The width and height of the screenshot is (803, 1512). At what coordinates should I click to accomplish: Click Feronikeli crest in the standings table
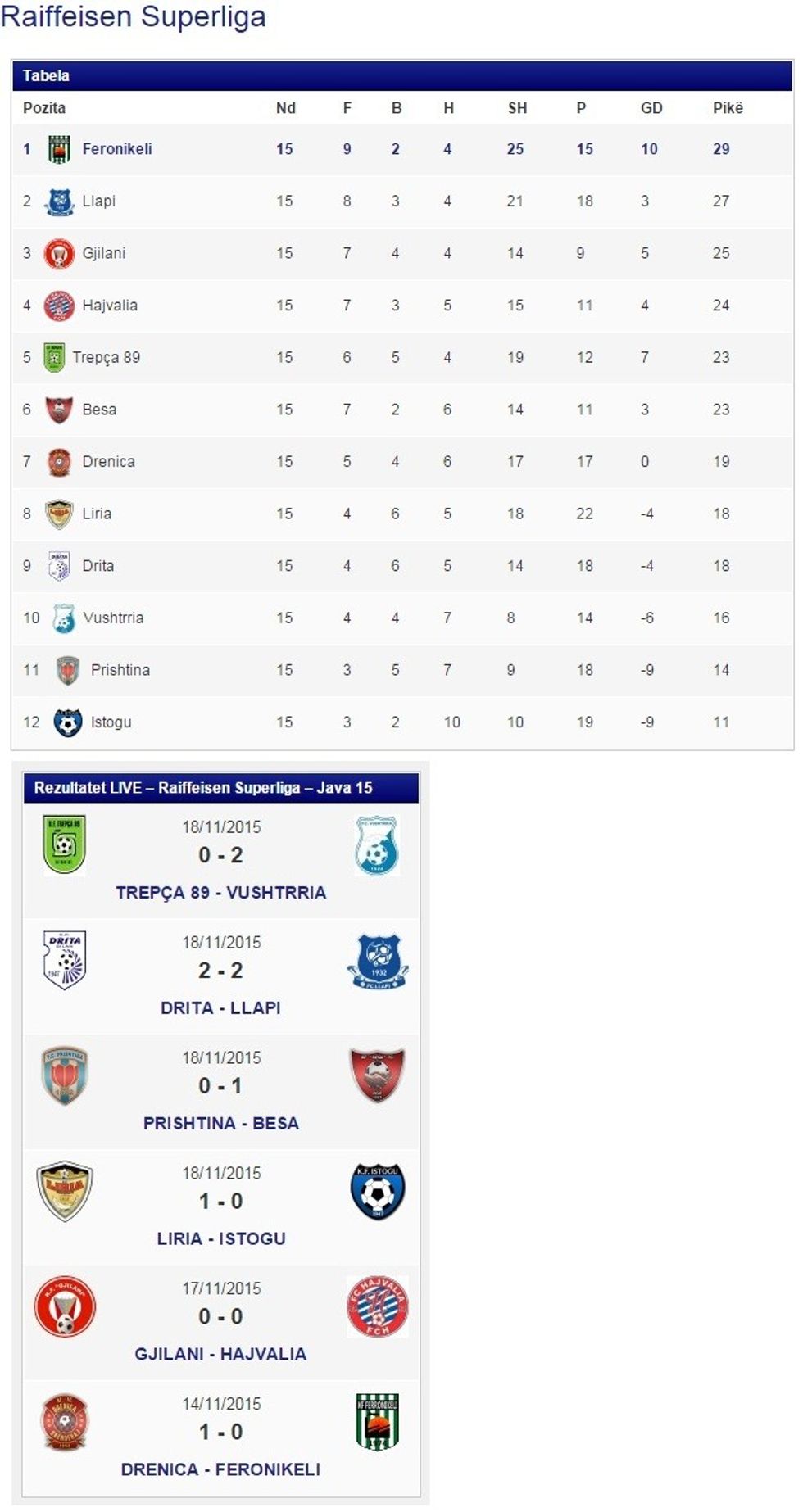pyautogui.click(x=59, y=149)
